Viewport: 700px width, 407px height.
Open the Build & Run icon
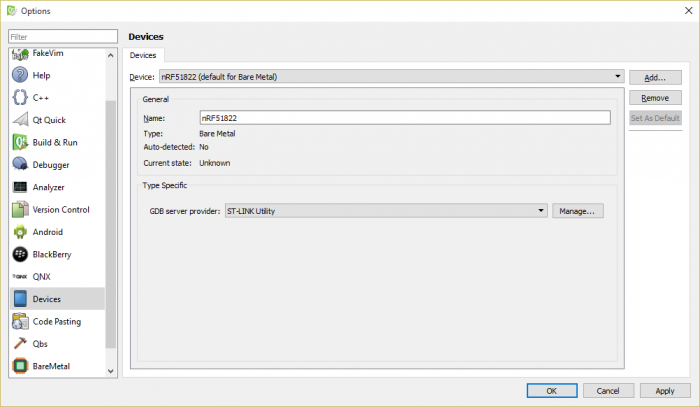click(x=20, y=142)
